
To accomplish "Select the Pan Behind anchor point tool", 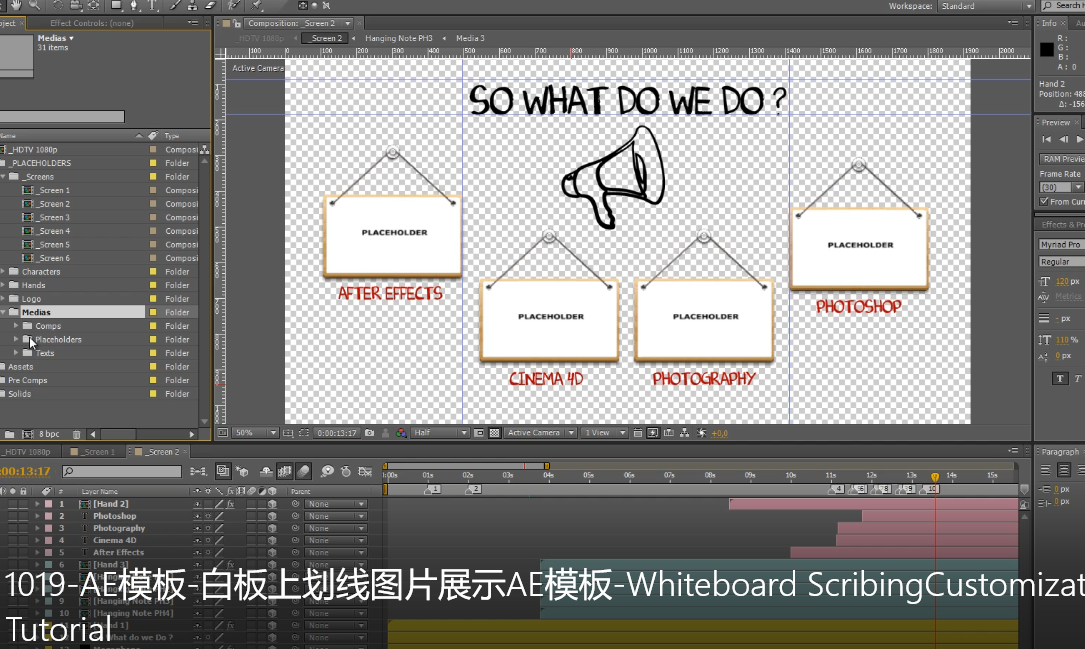I will point(93,5).
